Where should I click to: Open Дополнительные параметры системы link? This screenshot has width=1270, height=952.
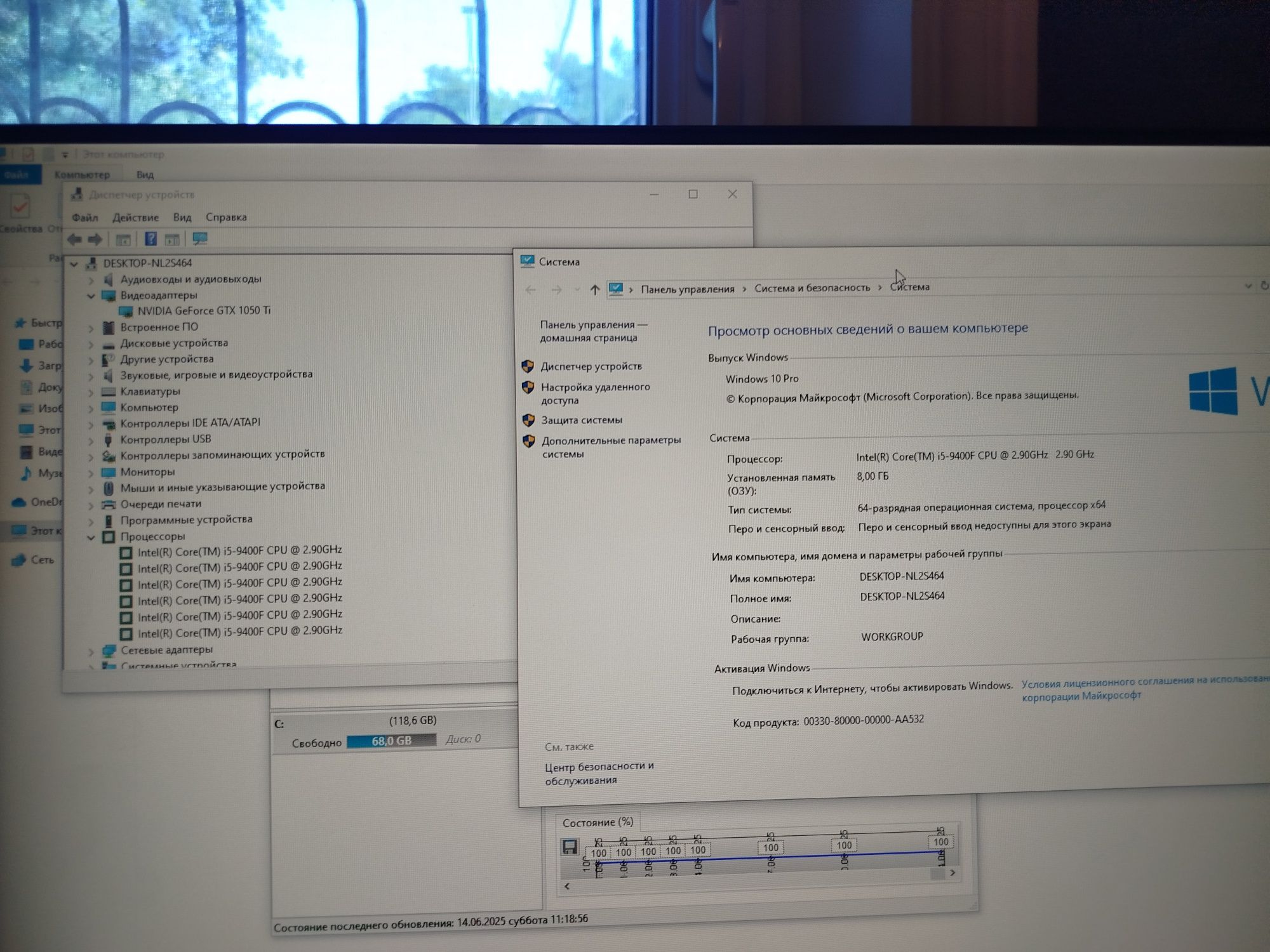[611, 447]
